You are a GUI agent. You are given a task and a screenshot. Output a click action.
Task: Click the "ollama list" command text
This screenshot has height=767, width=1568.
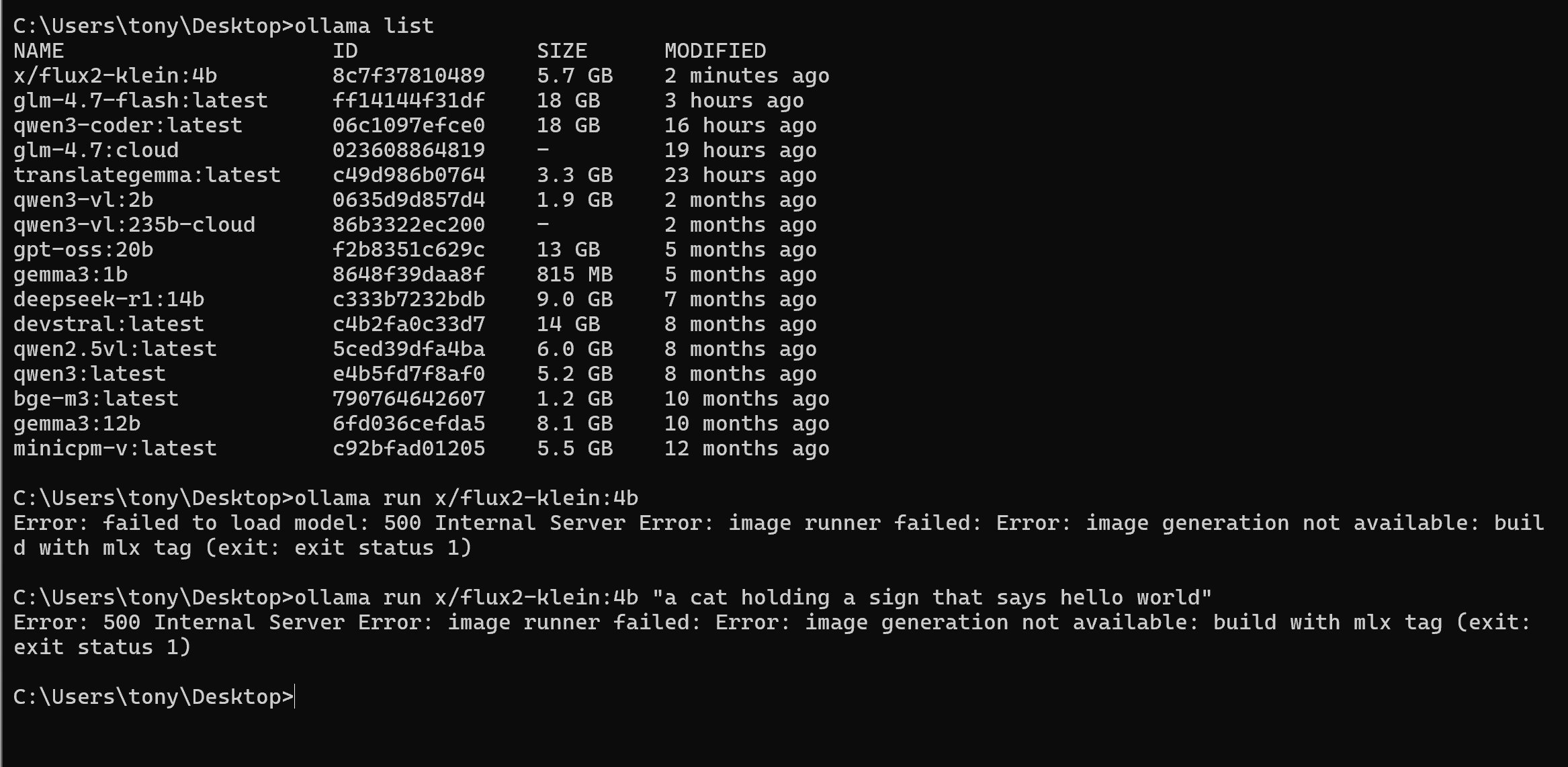[364, 26]
